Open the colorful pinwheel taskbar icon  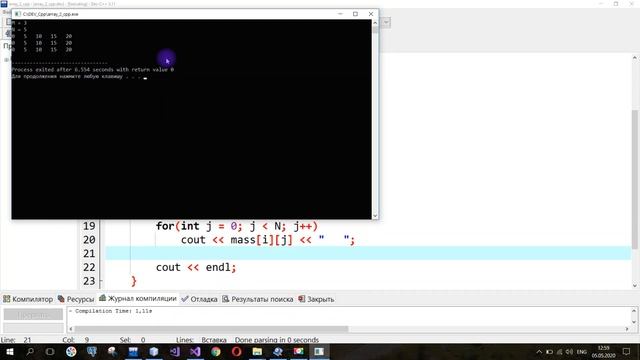(71, 351)
